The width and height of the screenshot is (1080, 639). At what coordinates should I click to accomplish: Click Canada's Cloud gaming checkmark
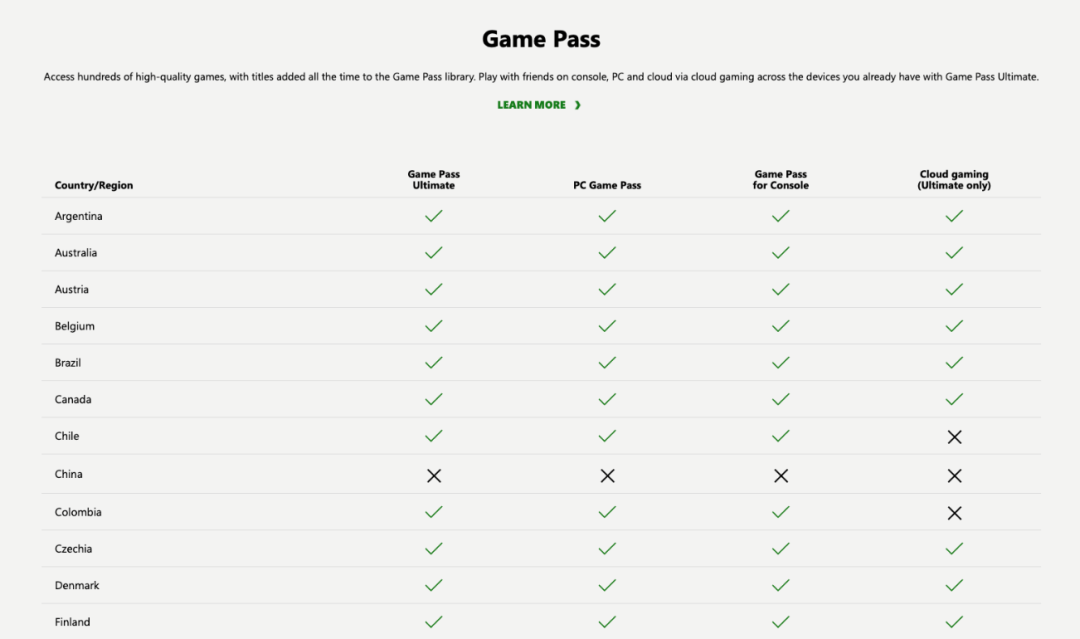[x=954, y=399]
